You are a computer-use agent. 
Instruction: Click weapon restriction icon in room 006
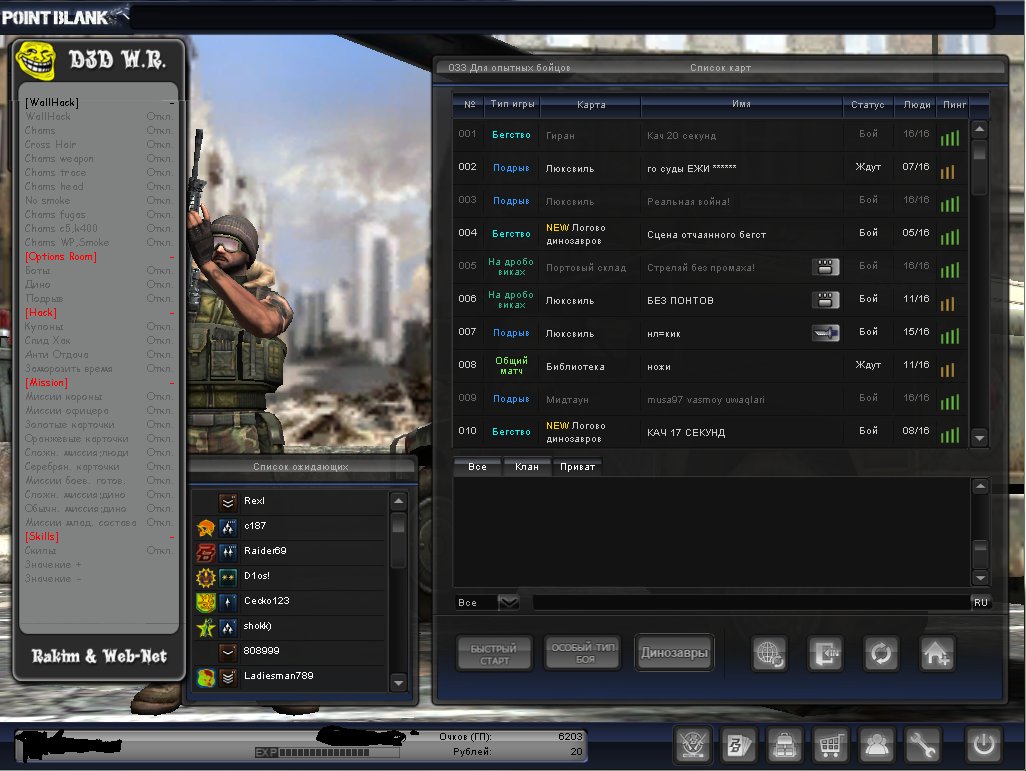(x=825, y=300)
